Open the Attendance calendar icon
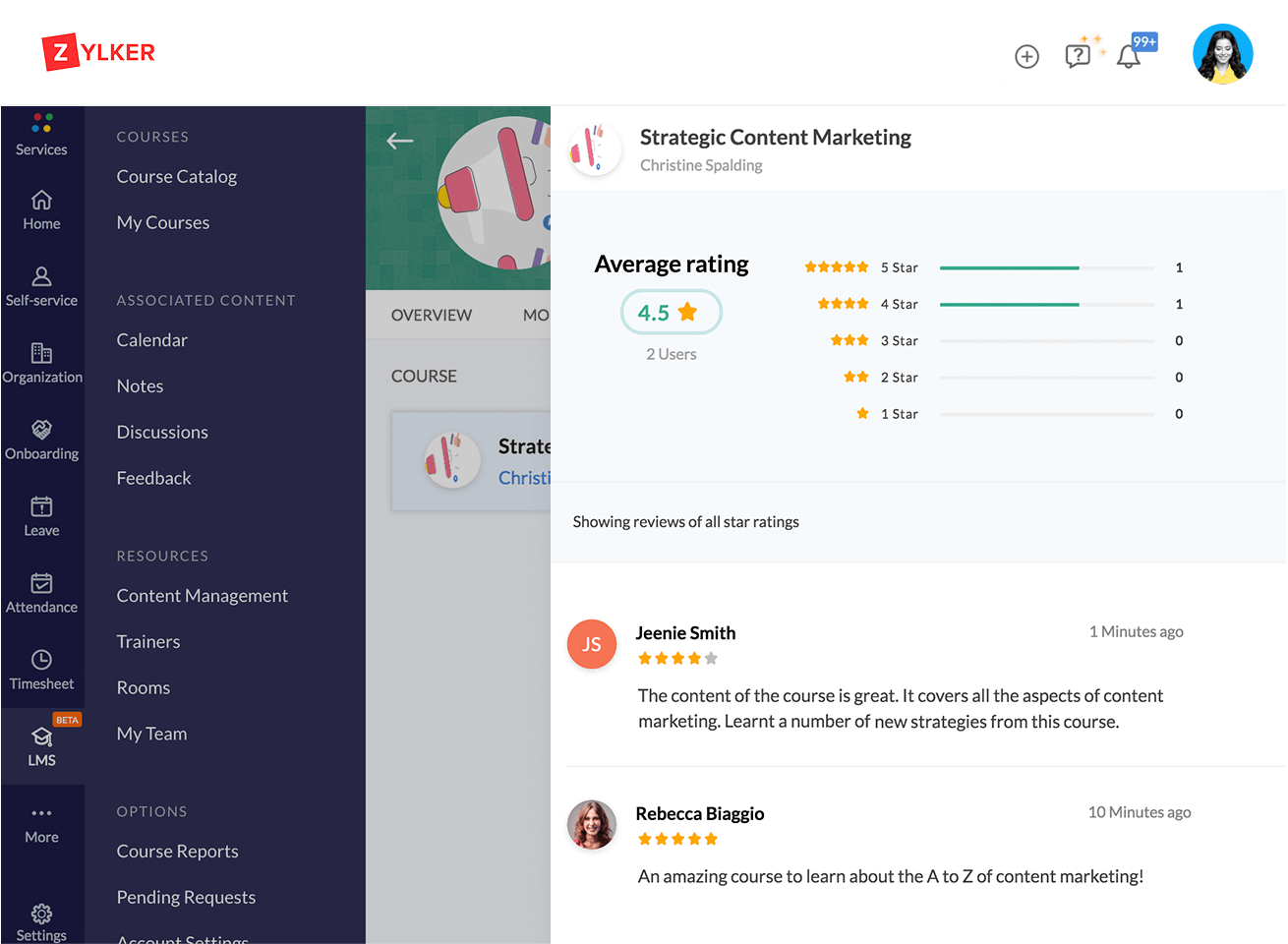 click(x=41, y=593)
